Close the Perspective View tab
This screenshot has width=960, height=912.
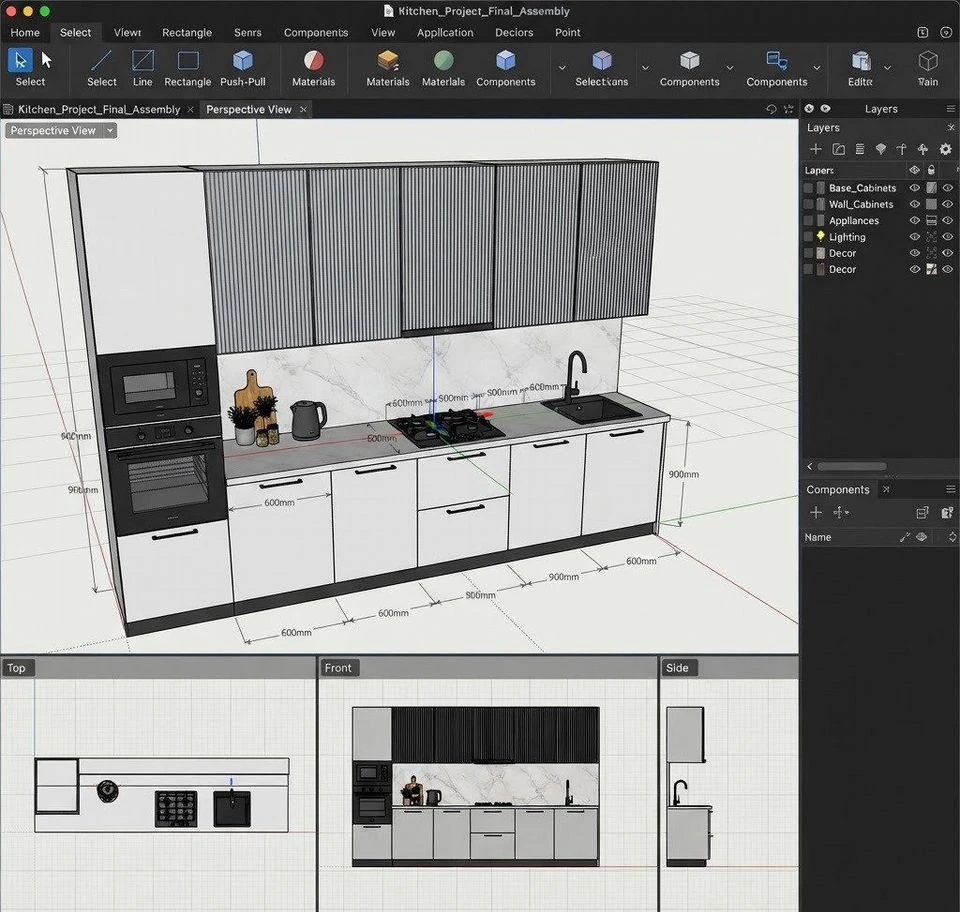303,110
